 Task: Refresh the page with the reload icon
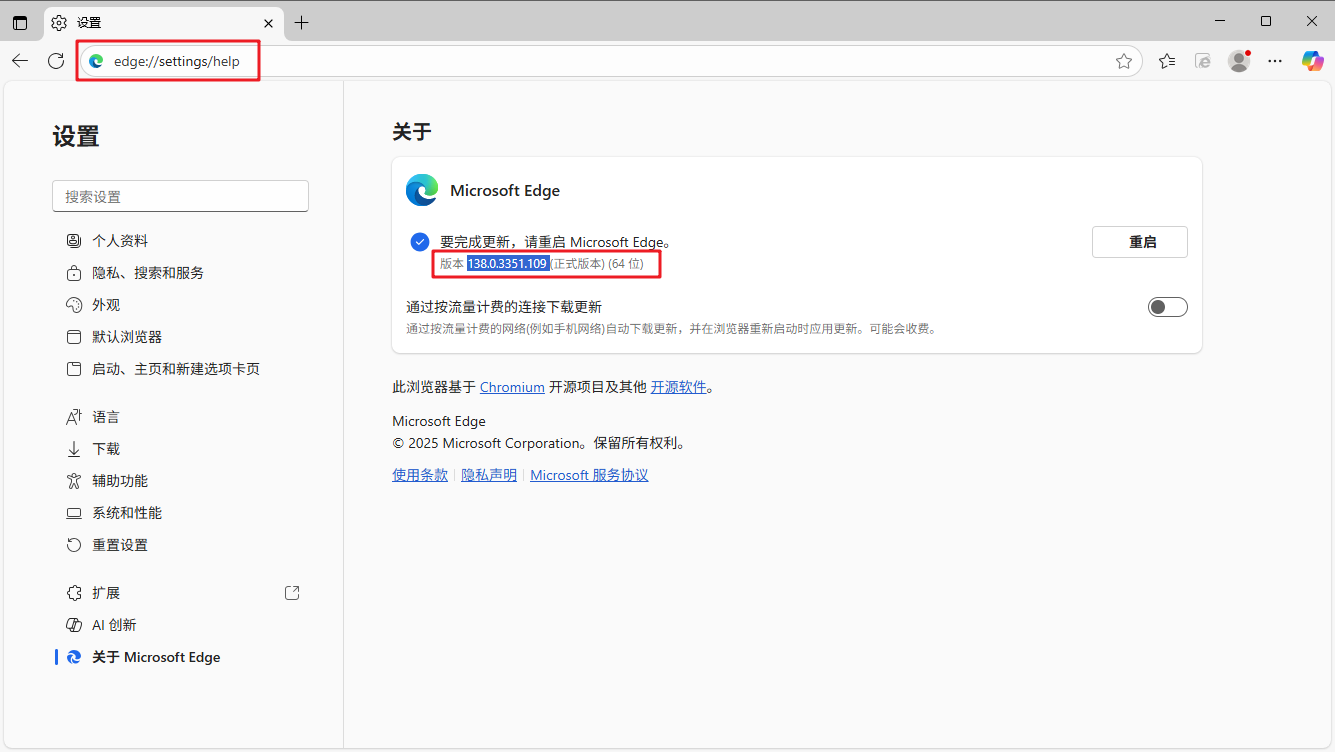click(56, 61)
